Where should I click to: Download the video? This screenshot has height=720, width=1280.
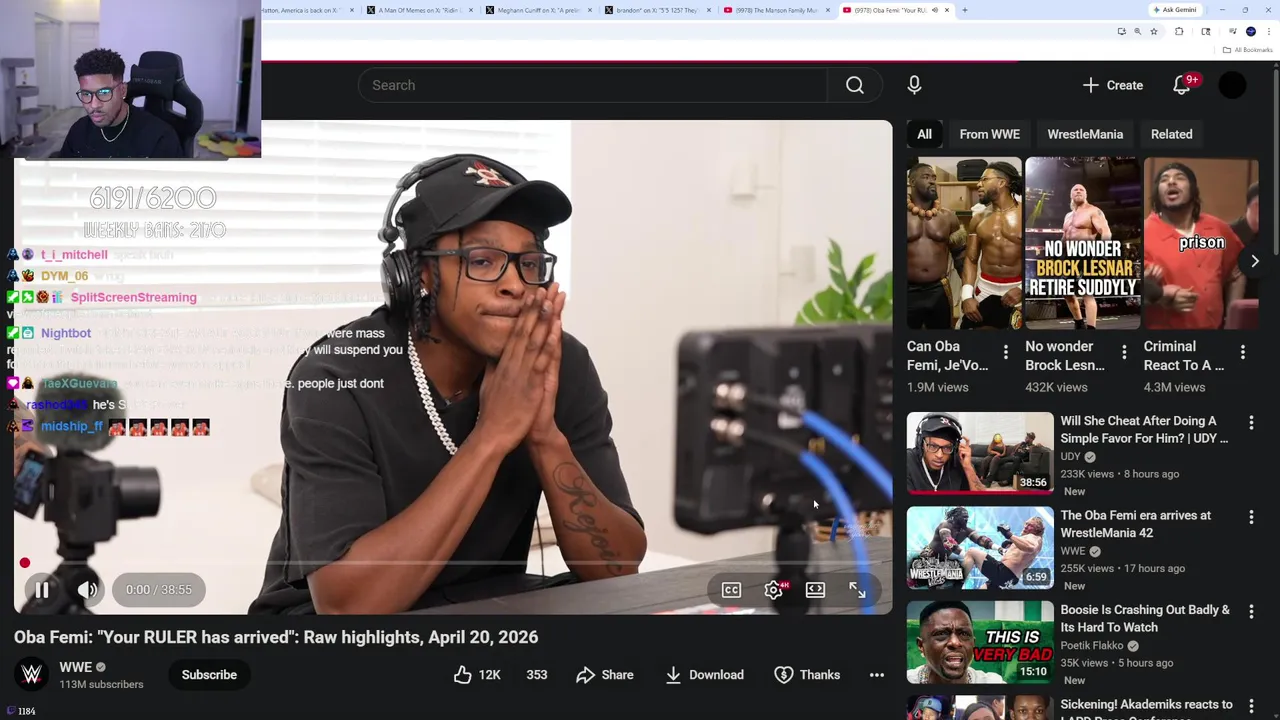tap(704, 675)
